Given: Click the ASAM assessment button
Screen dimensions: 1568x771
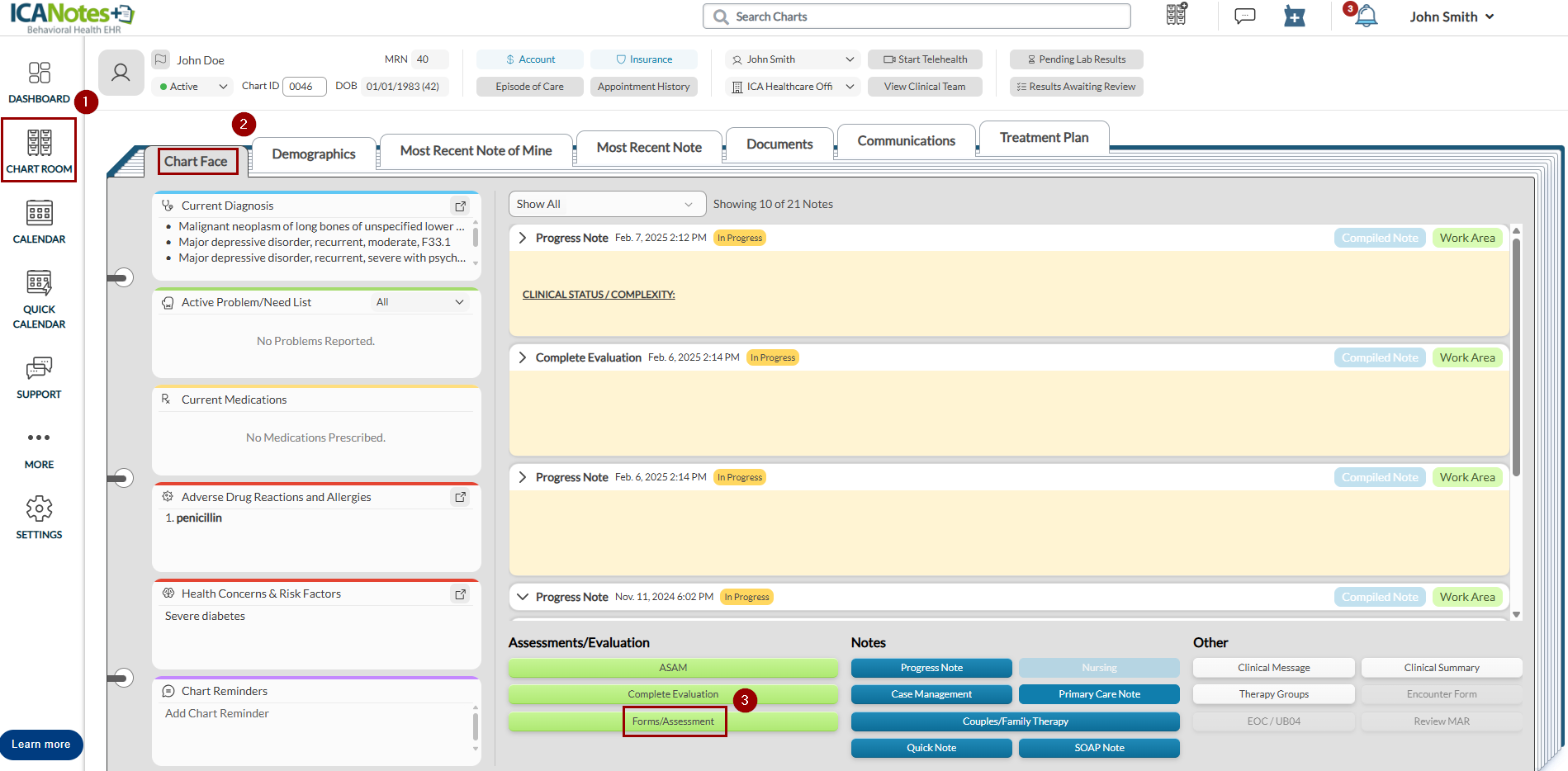Looking at the screenshot, I should click(x=674, y=668).
